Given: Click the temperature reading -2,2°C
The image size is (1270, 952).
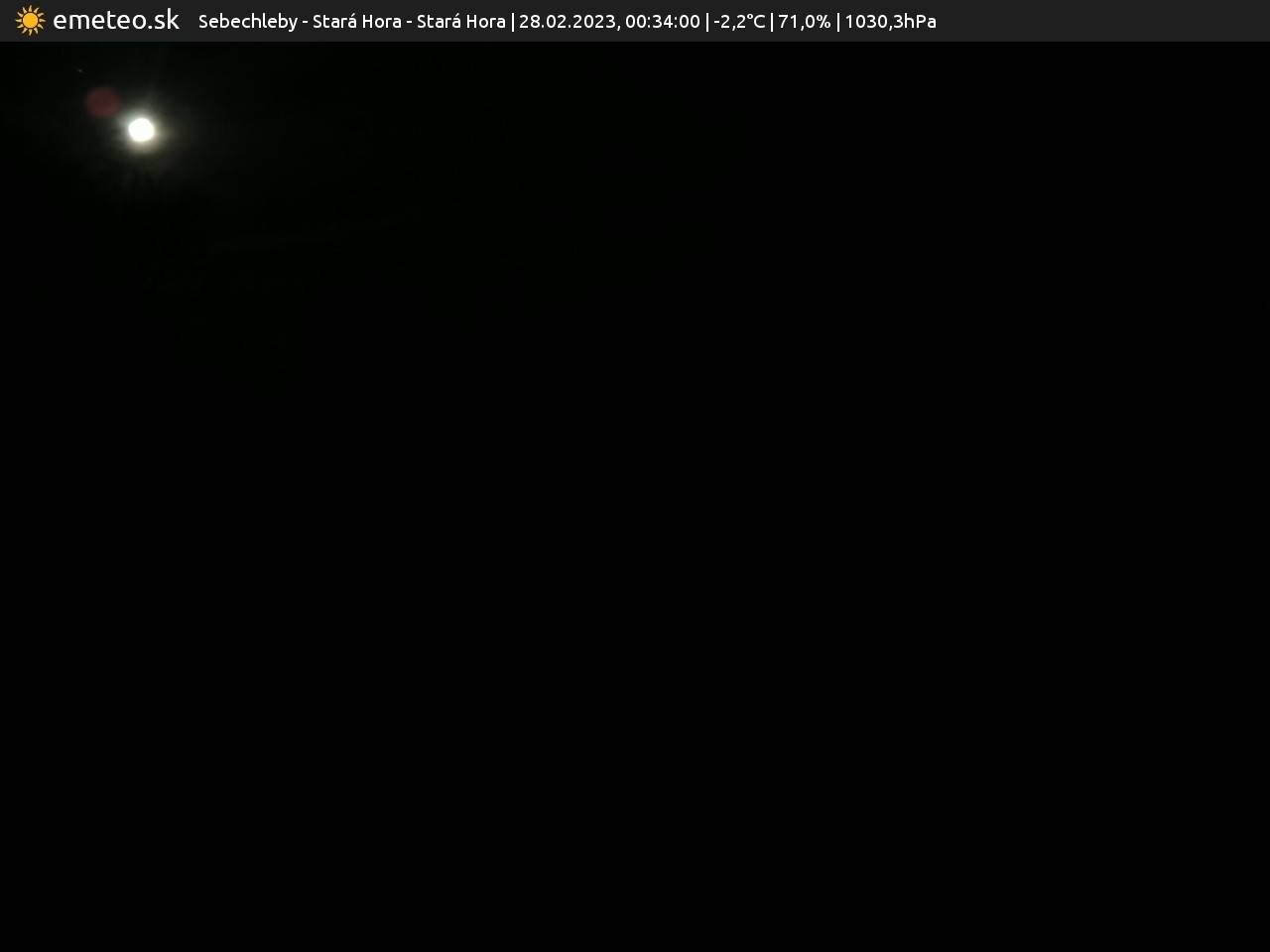Looking at the screenshot, I should tap(739, 21).
